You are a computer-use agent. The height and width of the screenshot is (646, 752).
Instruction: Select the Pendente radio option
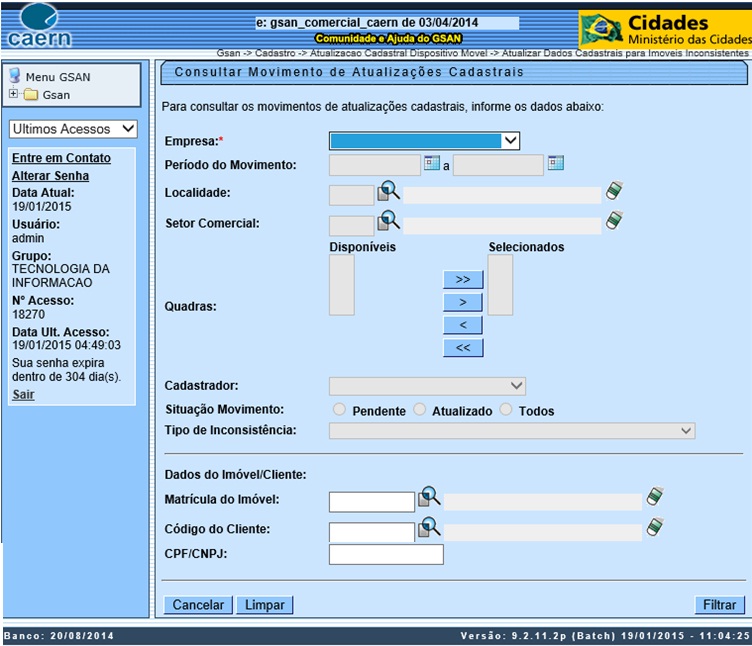(340, 410)
